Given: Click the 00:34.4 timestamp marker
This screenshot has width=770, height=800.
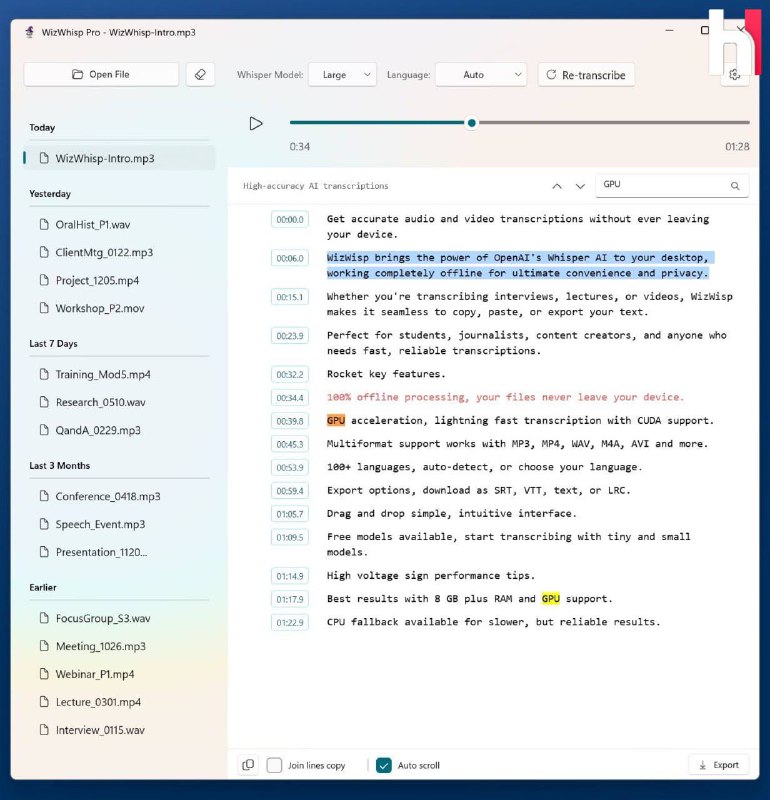Looking at the screenshot, I should (x=290, y=398).
